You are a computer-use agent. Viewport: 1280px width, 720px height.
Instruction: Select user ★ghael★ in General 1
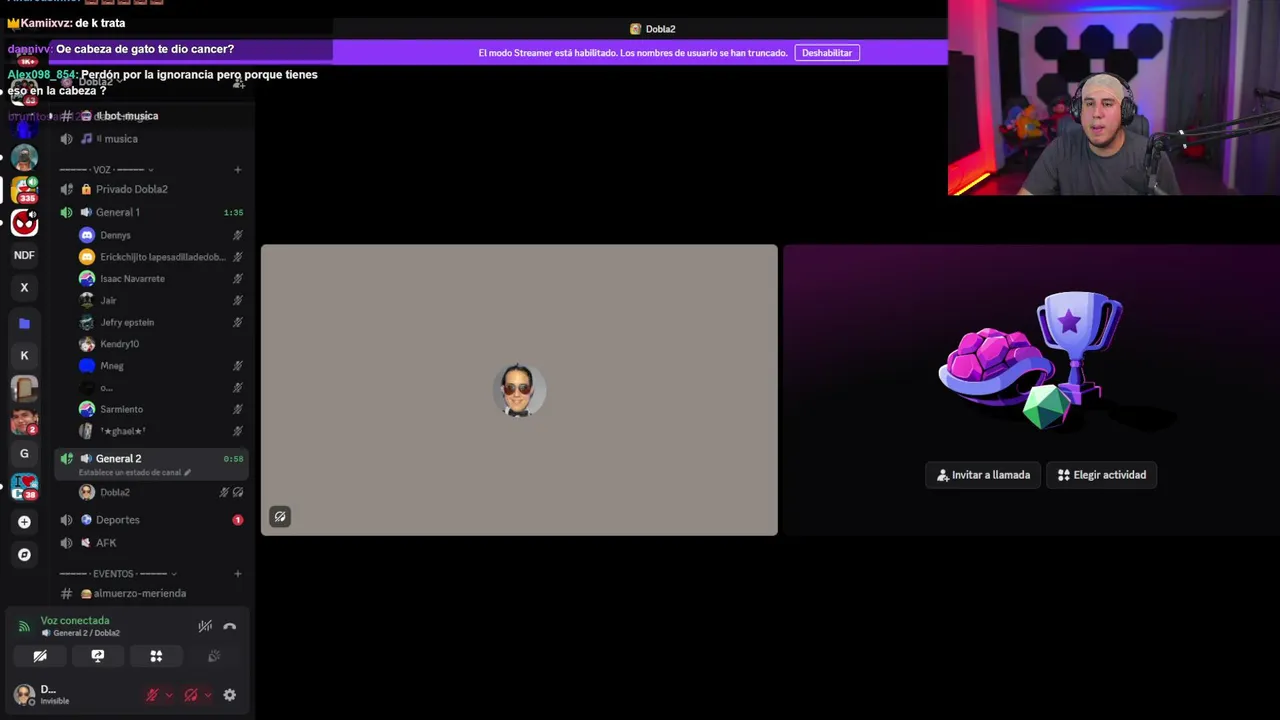coord(160,431)
